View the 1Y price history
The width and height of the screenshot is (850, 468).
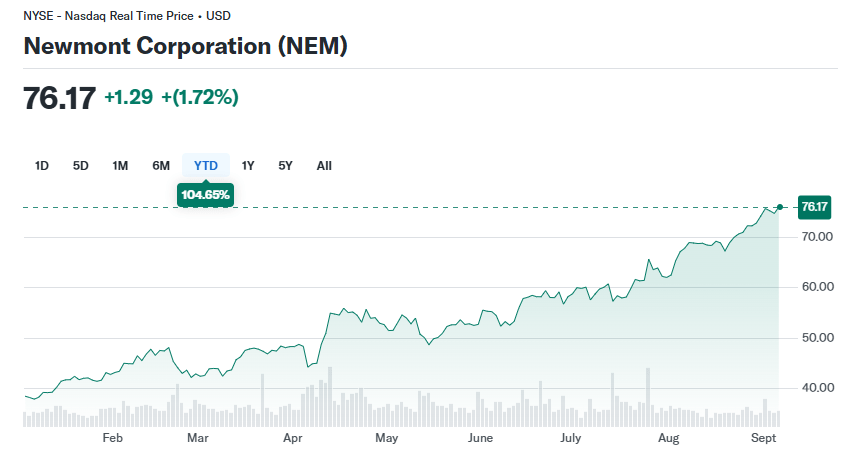click(x=248, y=166)
